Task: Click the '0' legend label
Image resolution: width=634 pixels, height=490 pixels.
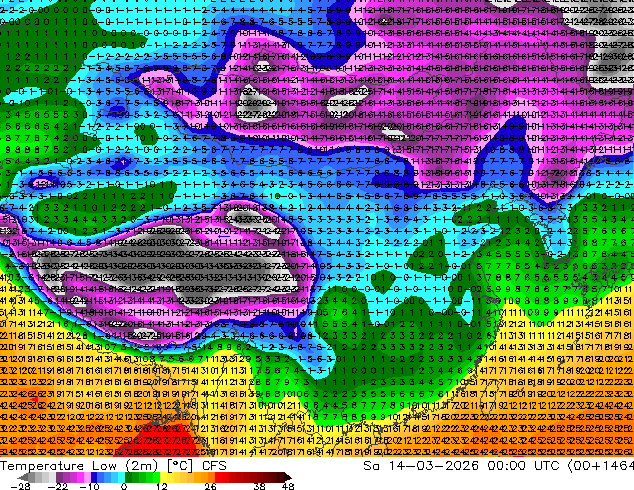Action: (124, 486)
